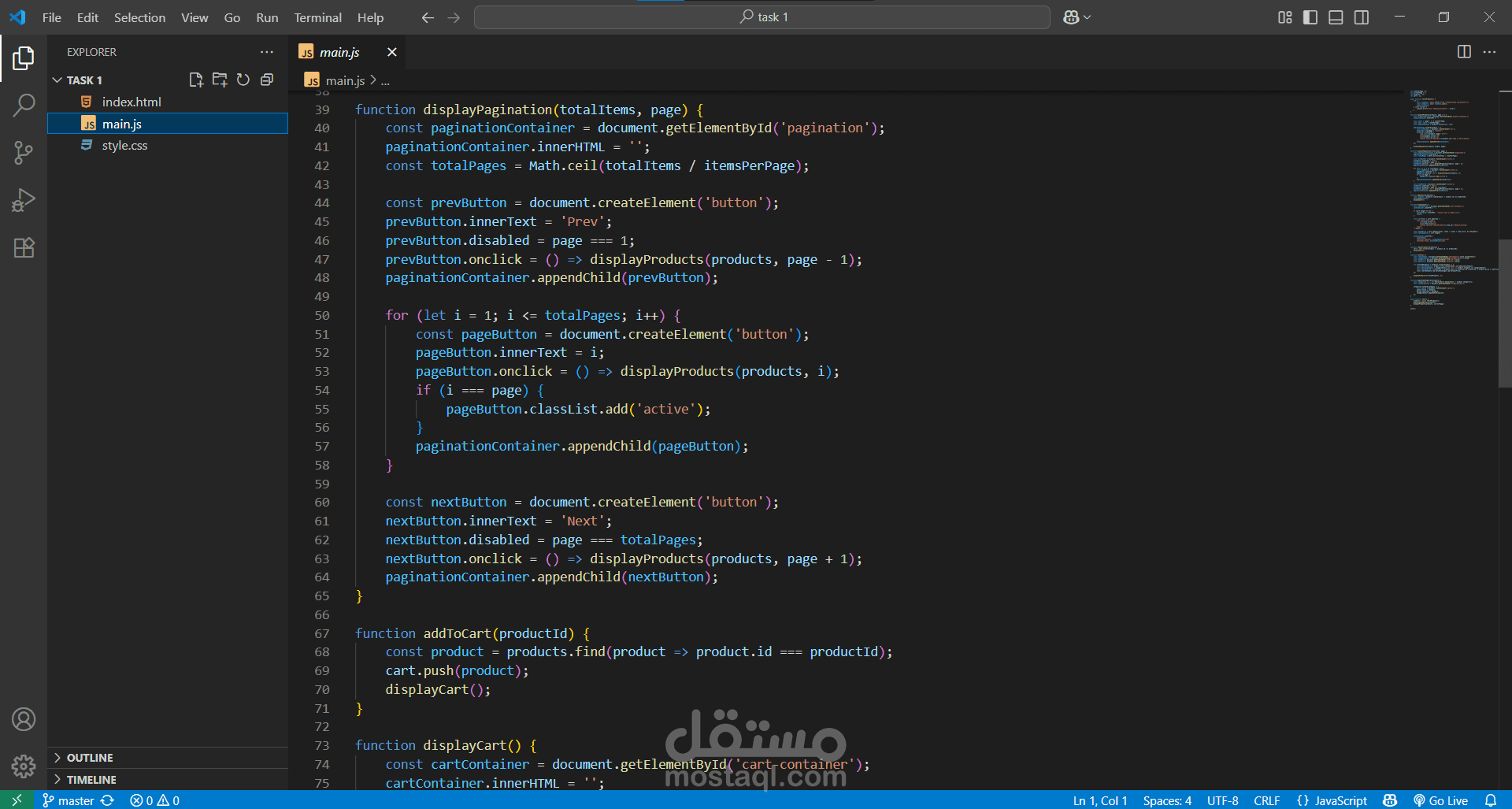Toggle the bottom panel visibility

click(1336, 17)
